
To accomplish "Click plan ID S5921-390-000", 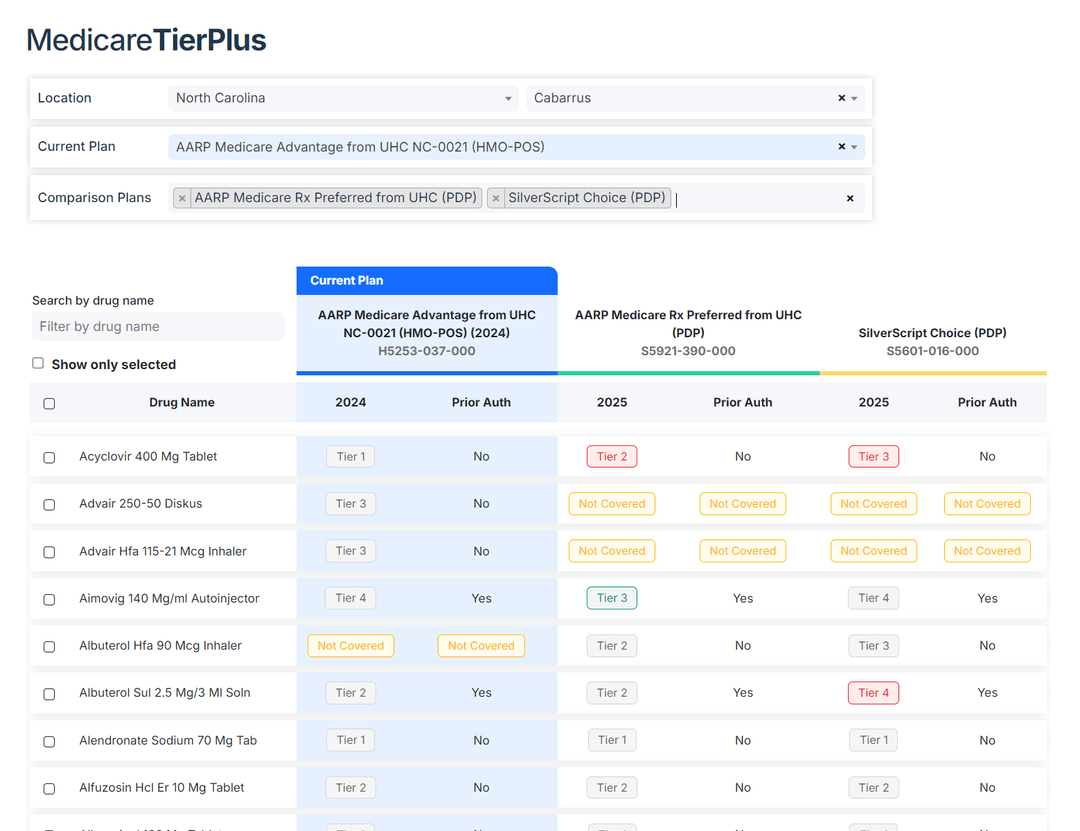I will 688,351.
